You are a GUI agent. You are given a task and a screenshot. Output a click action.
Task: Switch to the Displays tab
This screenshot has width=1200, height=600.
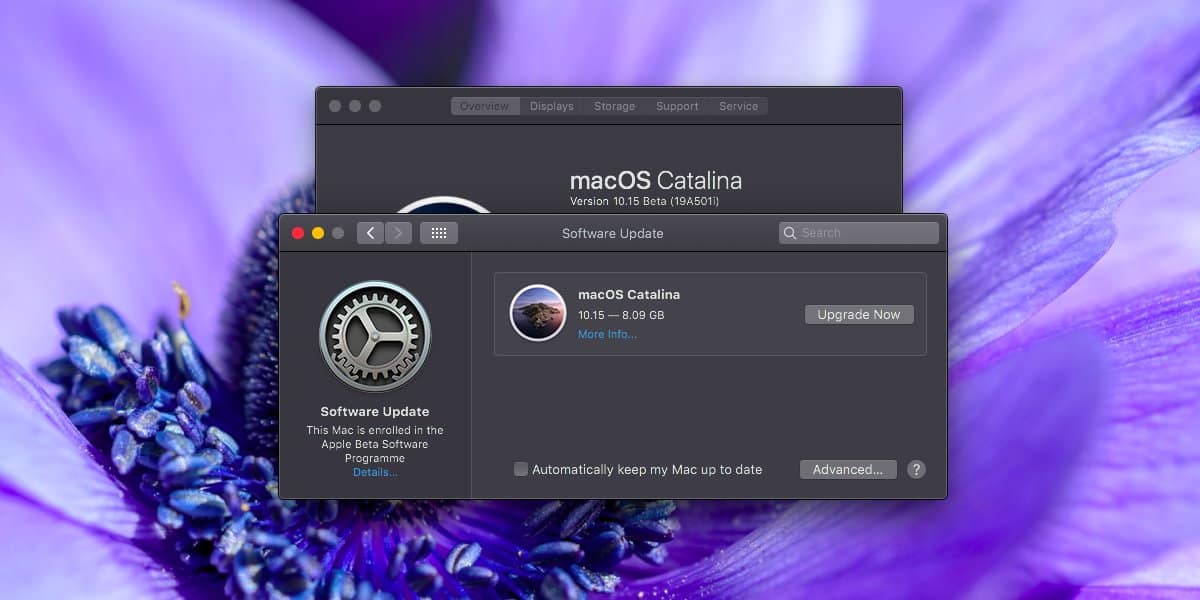(x=551, y=106)
